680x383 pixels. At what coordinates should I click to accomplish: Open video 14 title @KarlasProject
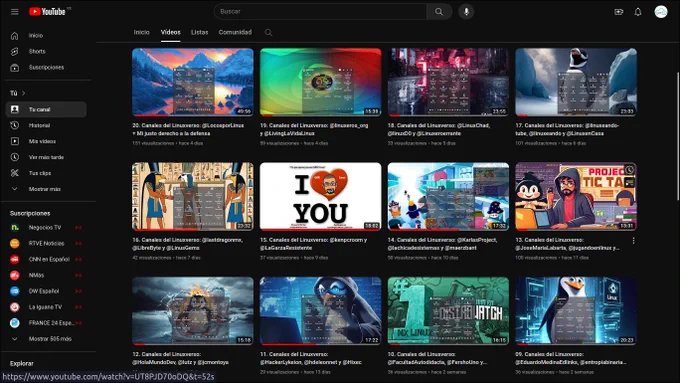[442, 244]
